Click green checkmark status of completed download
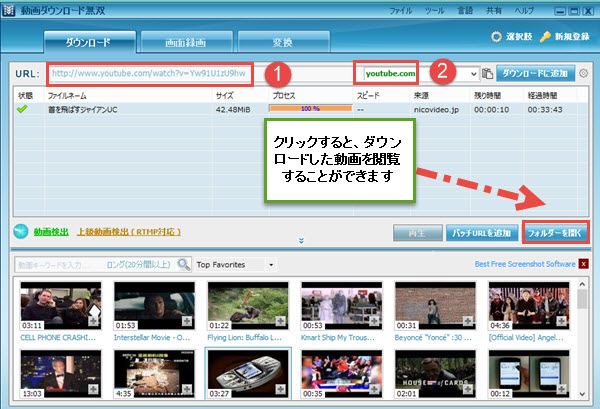 coord(22,109)
